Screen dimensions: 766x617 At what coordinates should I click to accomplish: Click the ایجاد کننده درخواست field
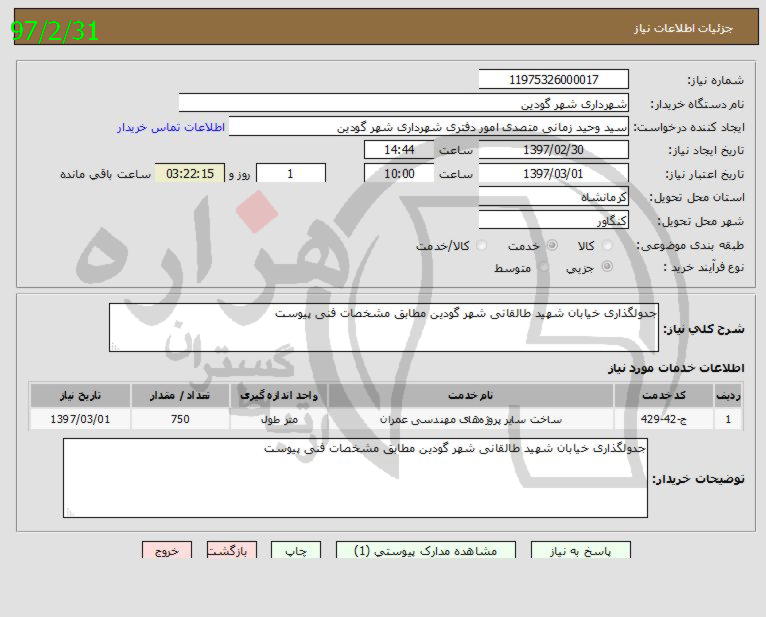[x=429, y=127]
